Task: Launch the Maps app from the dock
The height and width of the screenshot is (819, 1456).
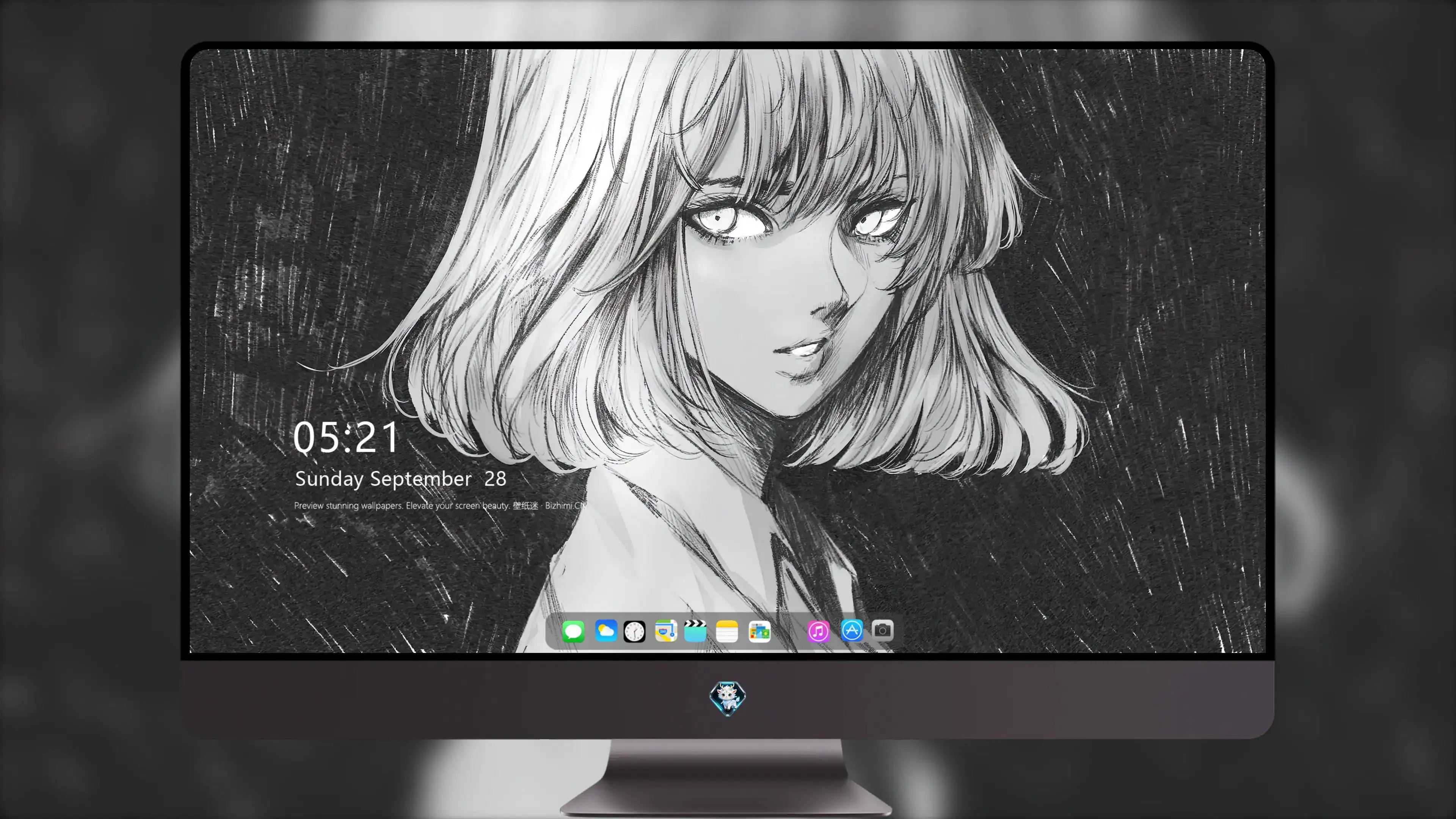Action: (666, 631)
